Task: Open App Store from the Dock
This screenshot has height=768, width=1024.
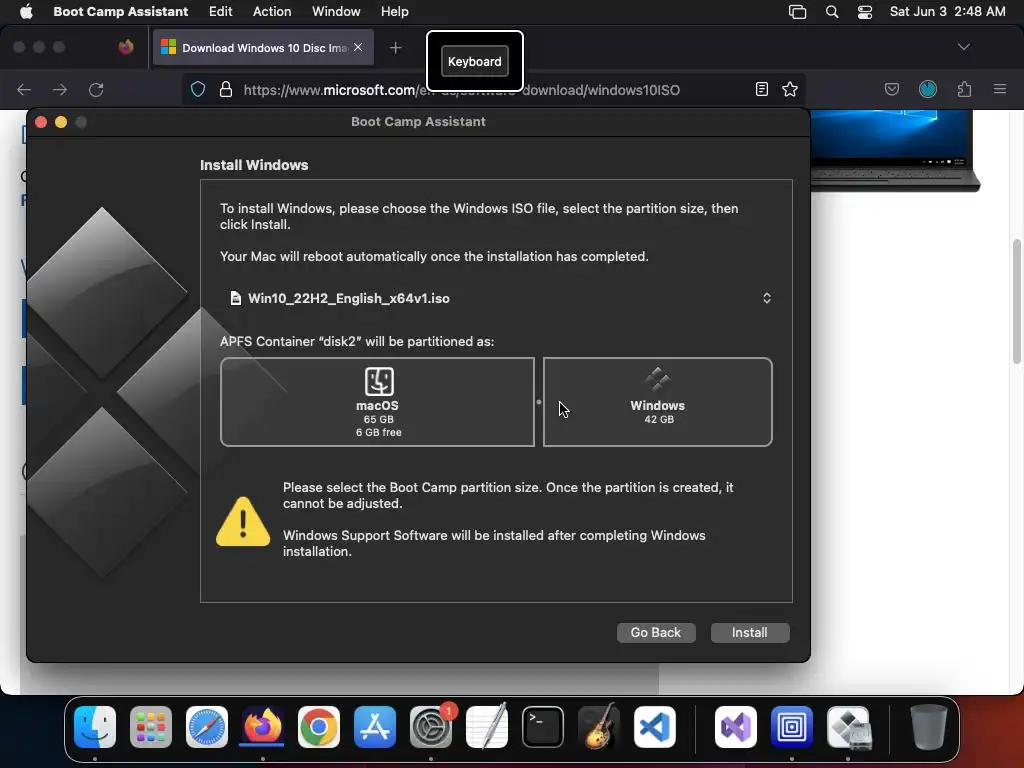Action: tap(375, 727)
